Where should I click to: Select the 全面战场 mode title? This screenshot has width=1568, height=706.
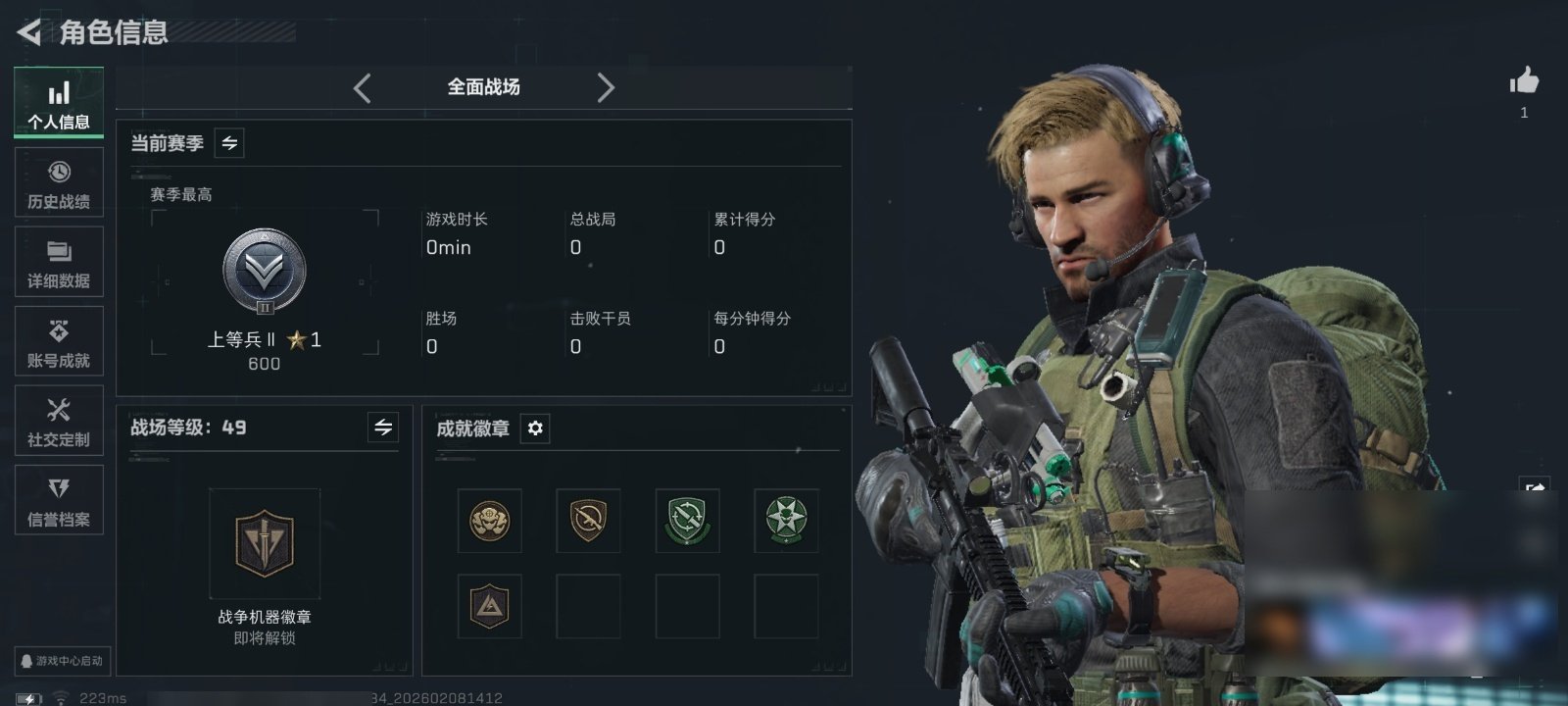coord(483,87)
